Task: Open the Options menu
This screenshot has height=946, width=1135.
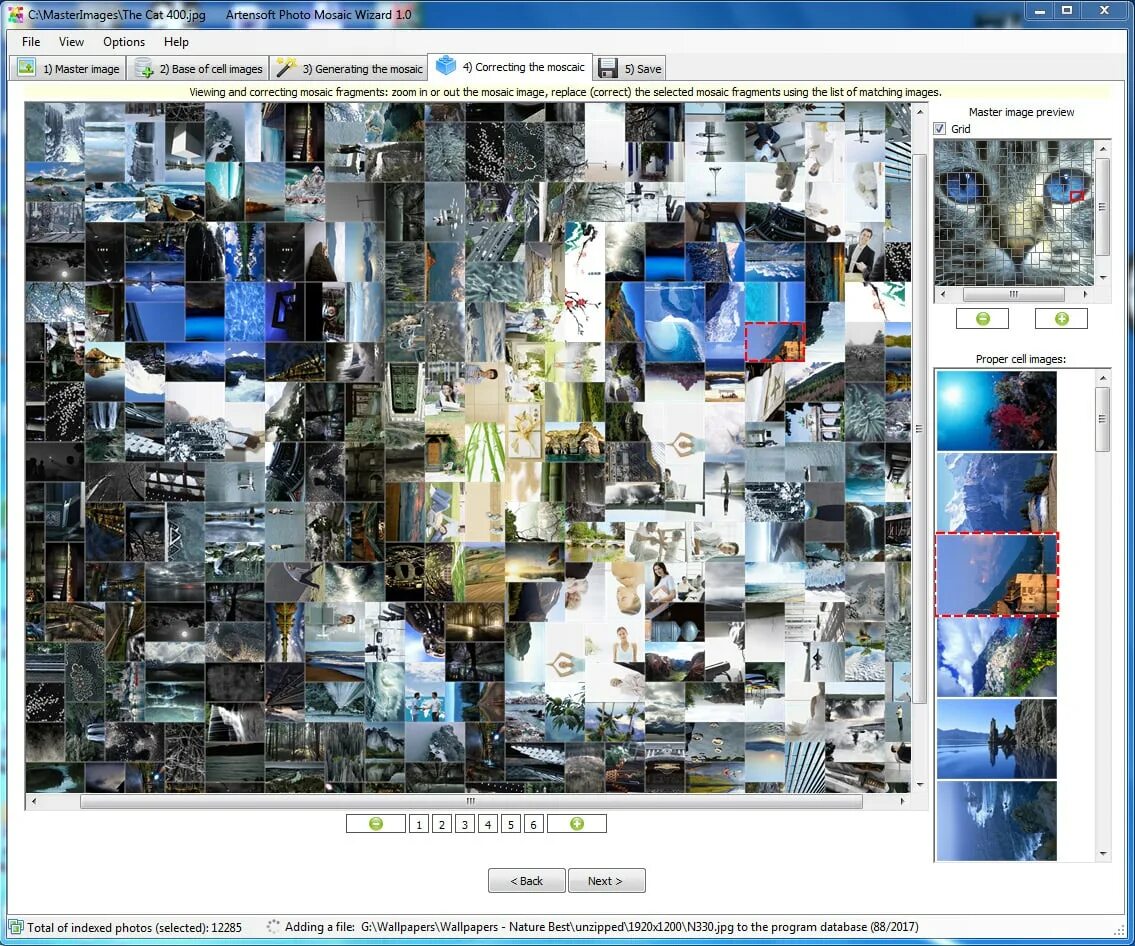Action: click(x=124, y=42)
